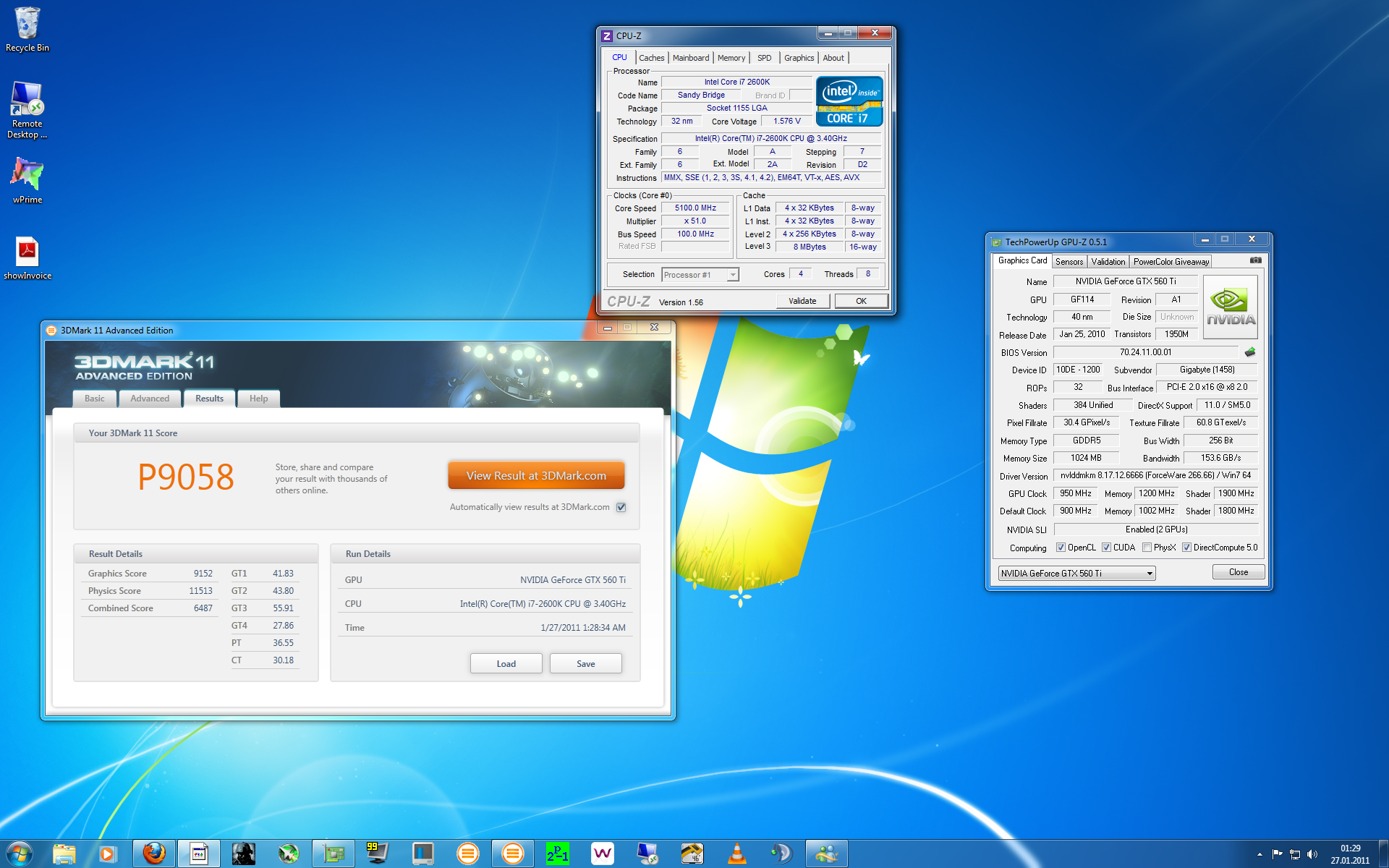Screen dimensions: 1389x868
Task: Launch wPrime from the desktop
Action: point(27,179)
